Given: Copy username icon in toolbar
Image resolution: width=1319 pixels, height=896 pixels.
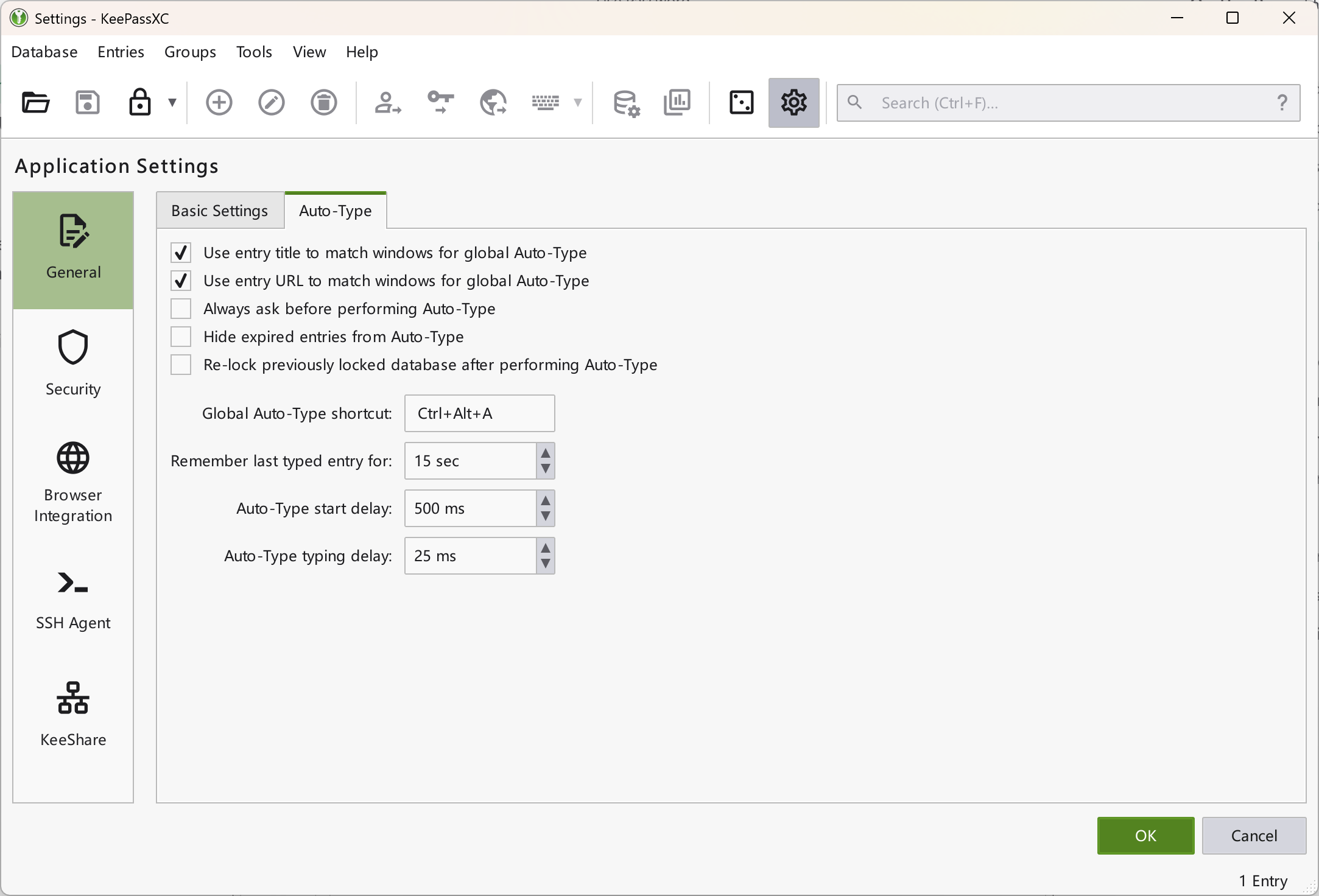Looking at the screenshot, I should (x=387, y=102).
